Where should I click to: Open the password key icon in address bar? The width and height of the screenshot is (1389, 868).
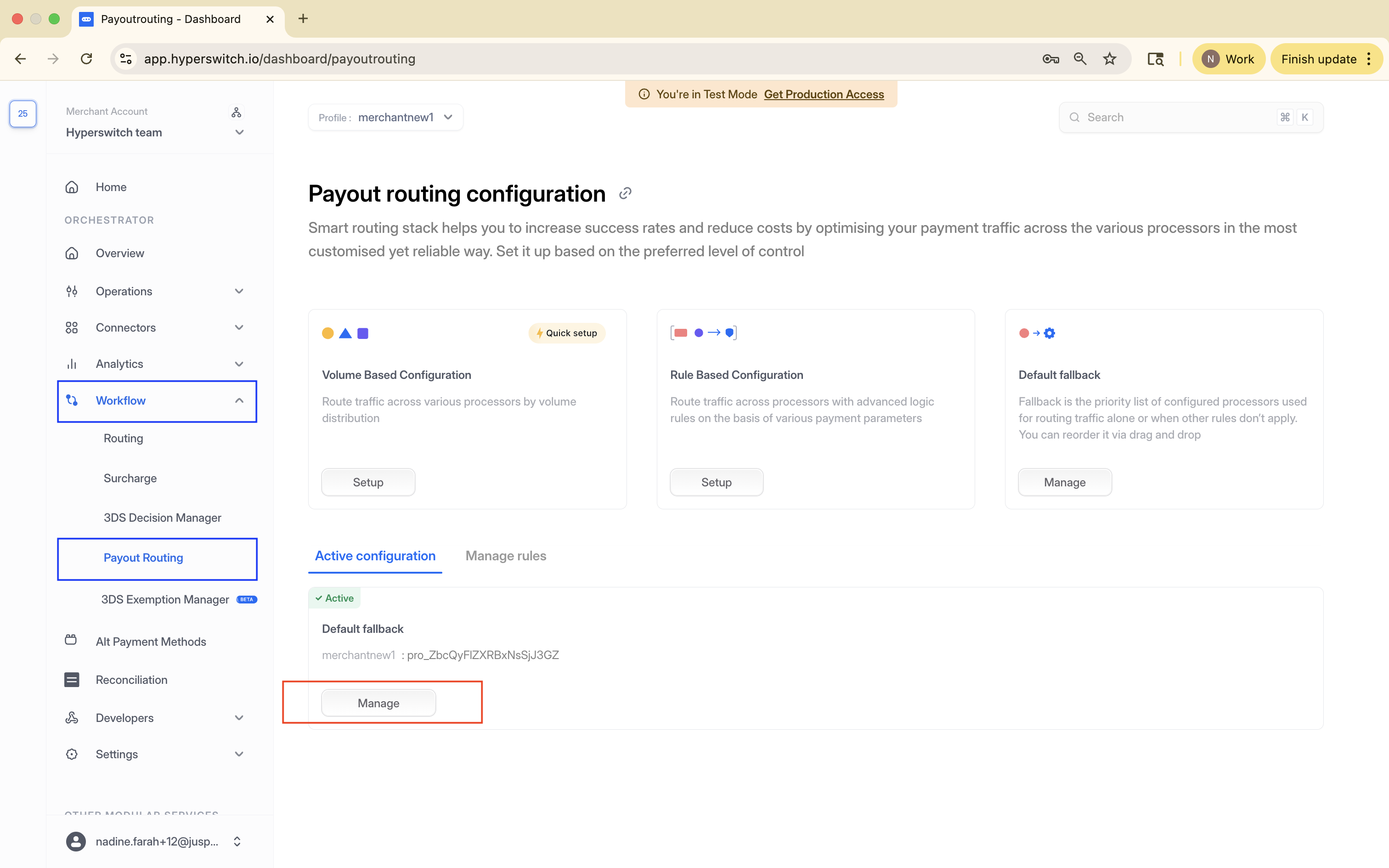click(x=1050, y=59)
